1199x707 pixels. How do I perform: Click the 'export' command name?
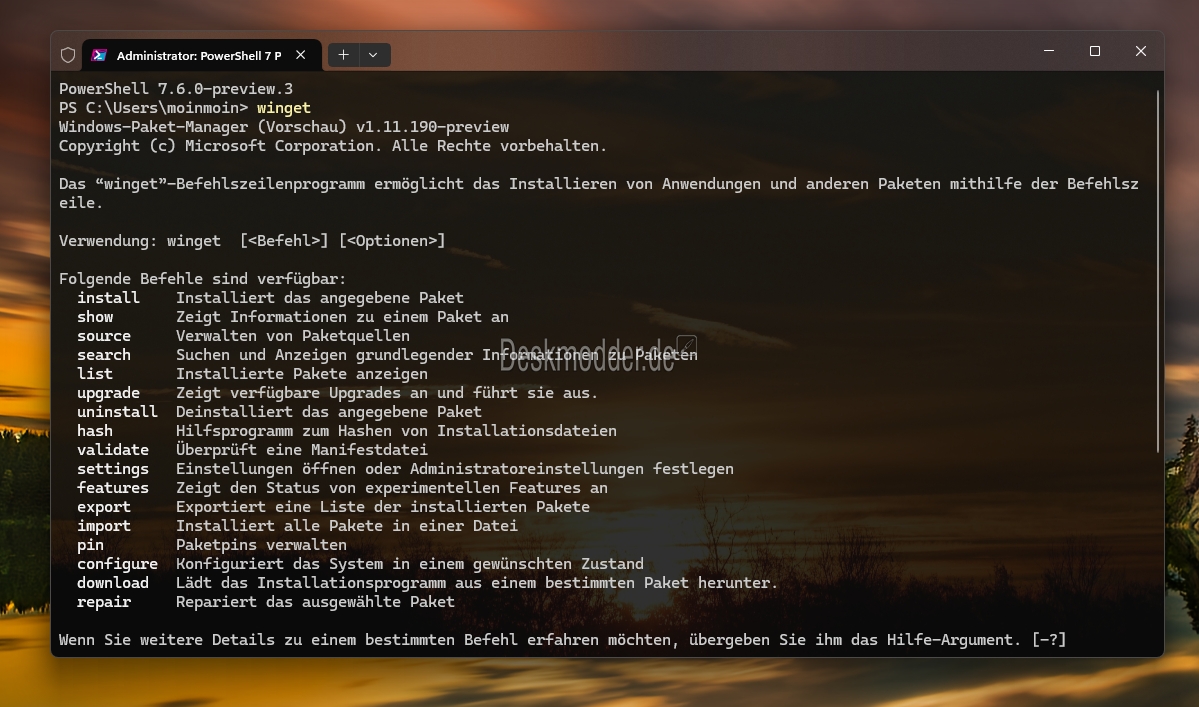pos(104,507)
